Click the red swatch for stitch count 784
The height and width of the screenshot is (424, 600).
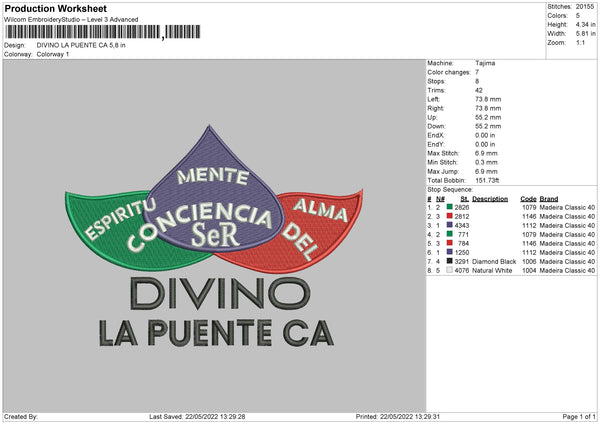coord(450,243)
